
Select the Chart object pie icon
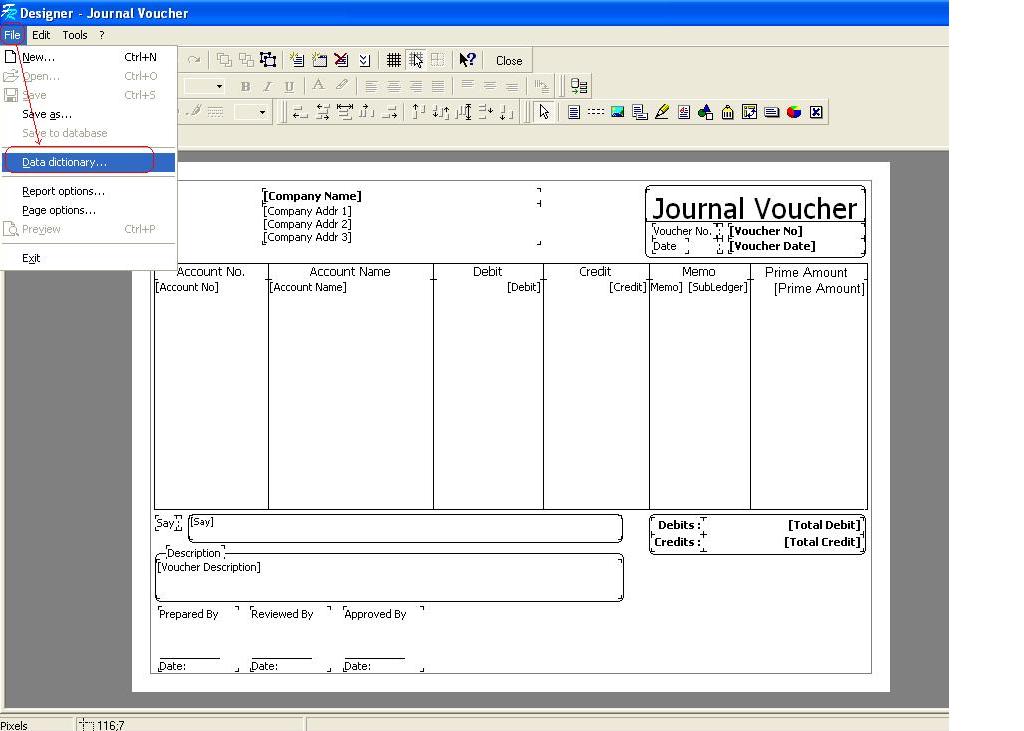point(794,112)
